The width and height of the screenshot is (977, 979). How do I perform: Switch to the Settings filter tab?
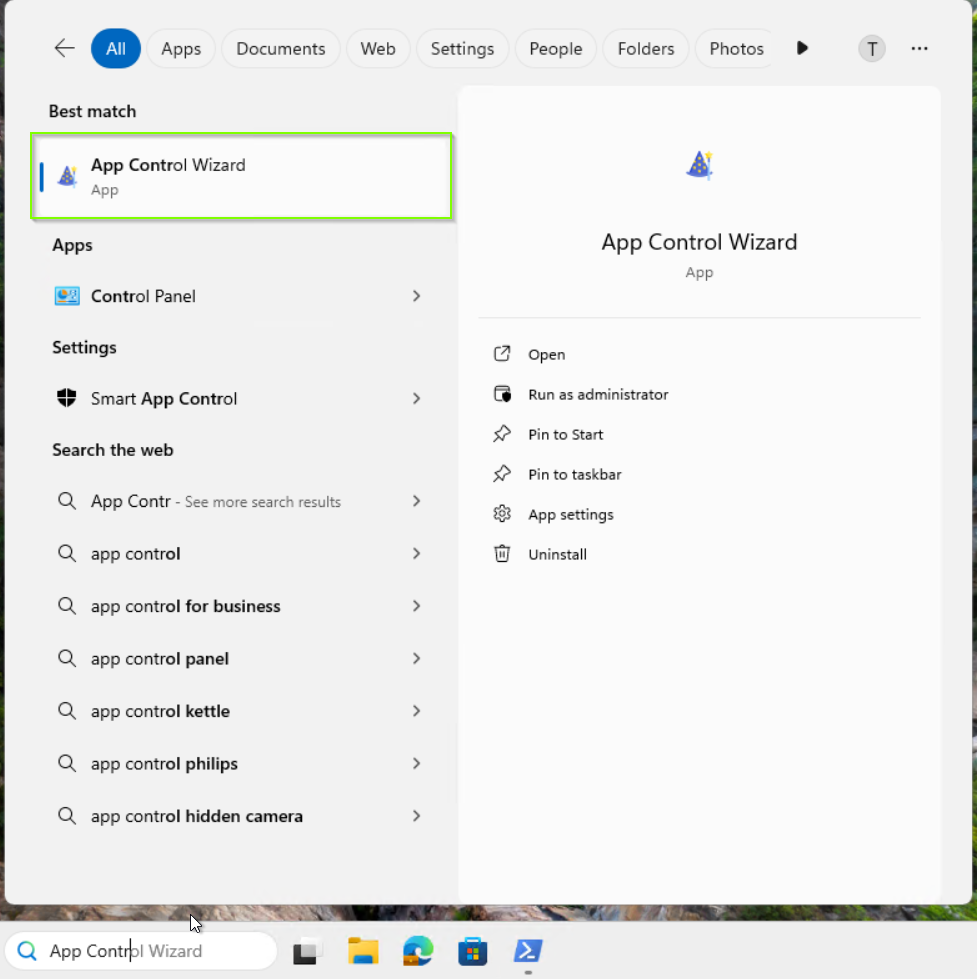pyautogui.click(x=462, y=48)
